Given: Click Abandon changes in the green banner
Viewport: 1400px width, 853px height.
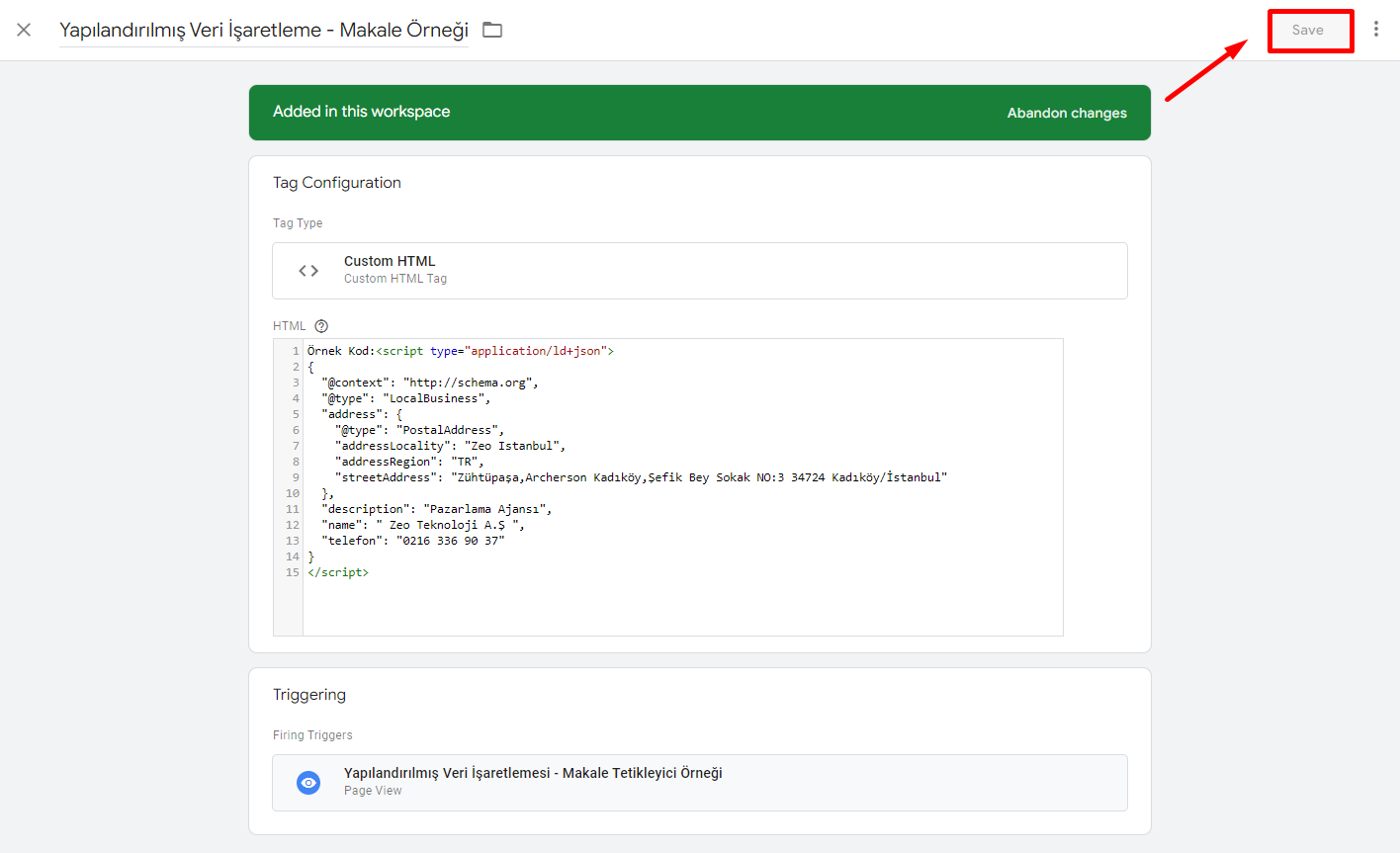Looking at the screenshot, I should [x=1067, y=113].
